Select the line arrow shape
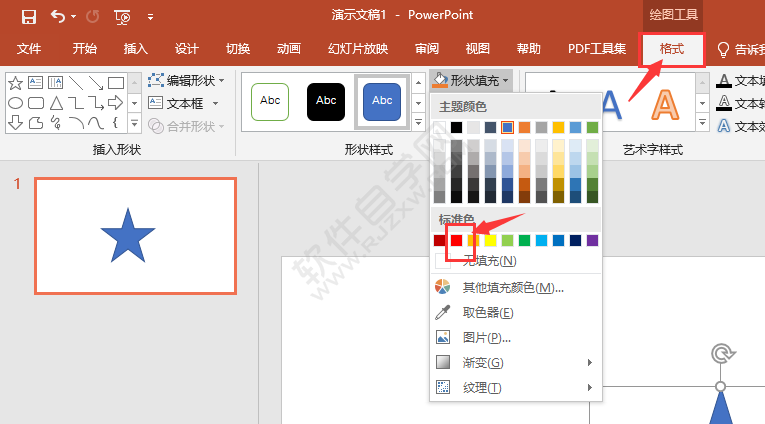This screenshot has width=765, height=424. [x=96, y=83]
